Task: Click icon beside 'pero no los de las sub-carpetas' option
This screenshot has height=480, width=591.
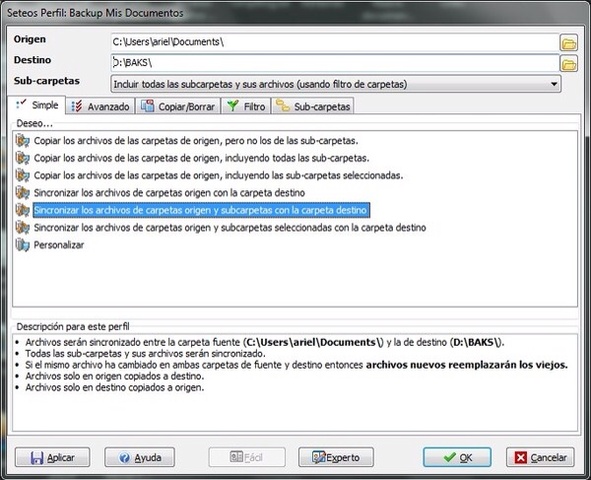Action: pyautogui.click(x=23, y=141)
